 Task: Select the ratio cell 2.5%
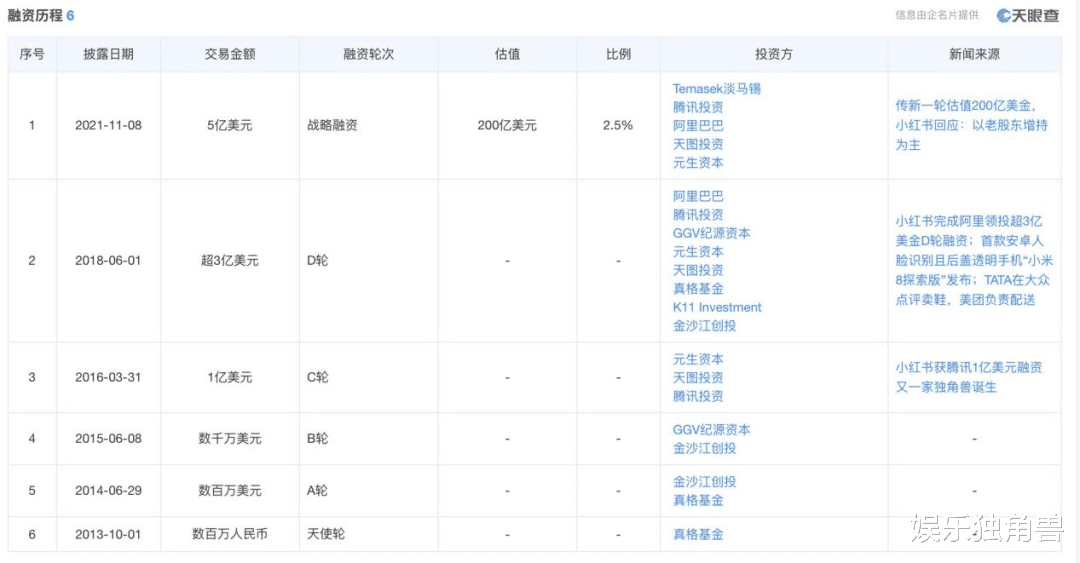[x=618, y=125]
